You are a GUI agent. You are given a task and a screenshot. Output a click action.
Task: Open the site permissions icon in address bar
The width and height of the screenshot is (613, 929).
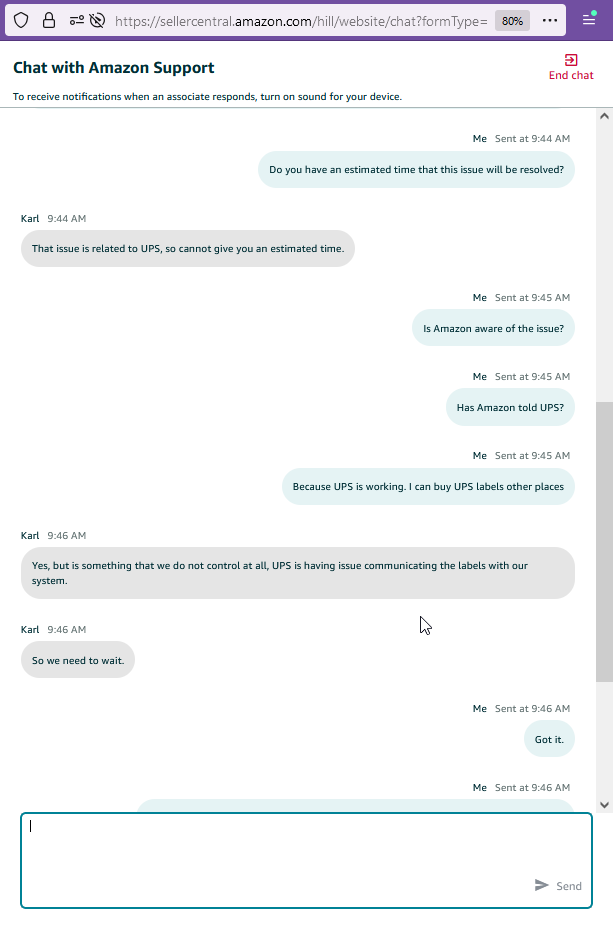76,21
